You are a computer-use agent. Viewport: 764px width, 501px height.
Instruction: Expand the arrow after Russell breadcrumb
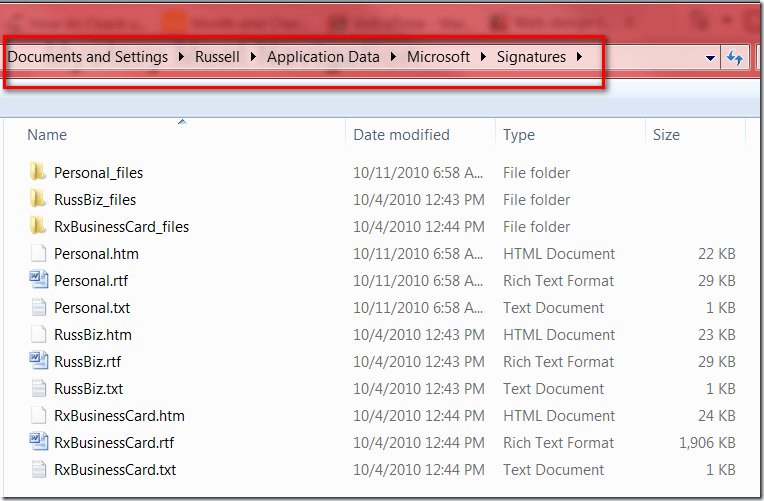[x=254, y=57]
